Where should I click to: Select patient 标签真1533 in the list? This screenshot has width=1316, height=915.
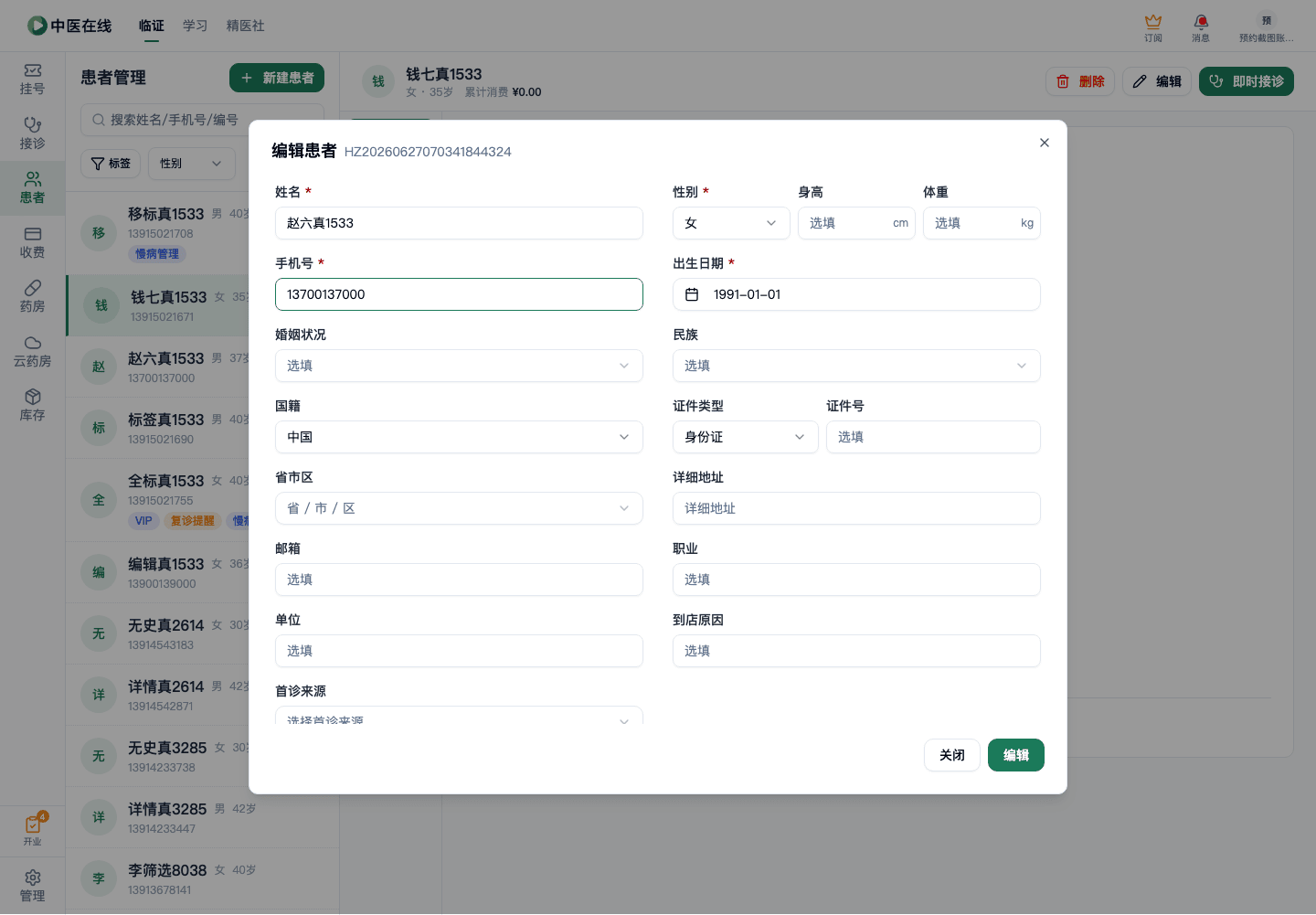157,428
